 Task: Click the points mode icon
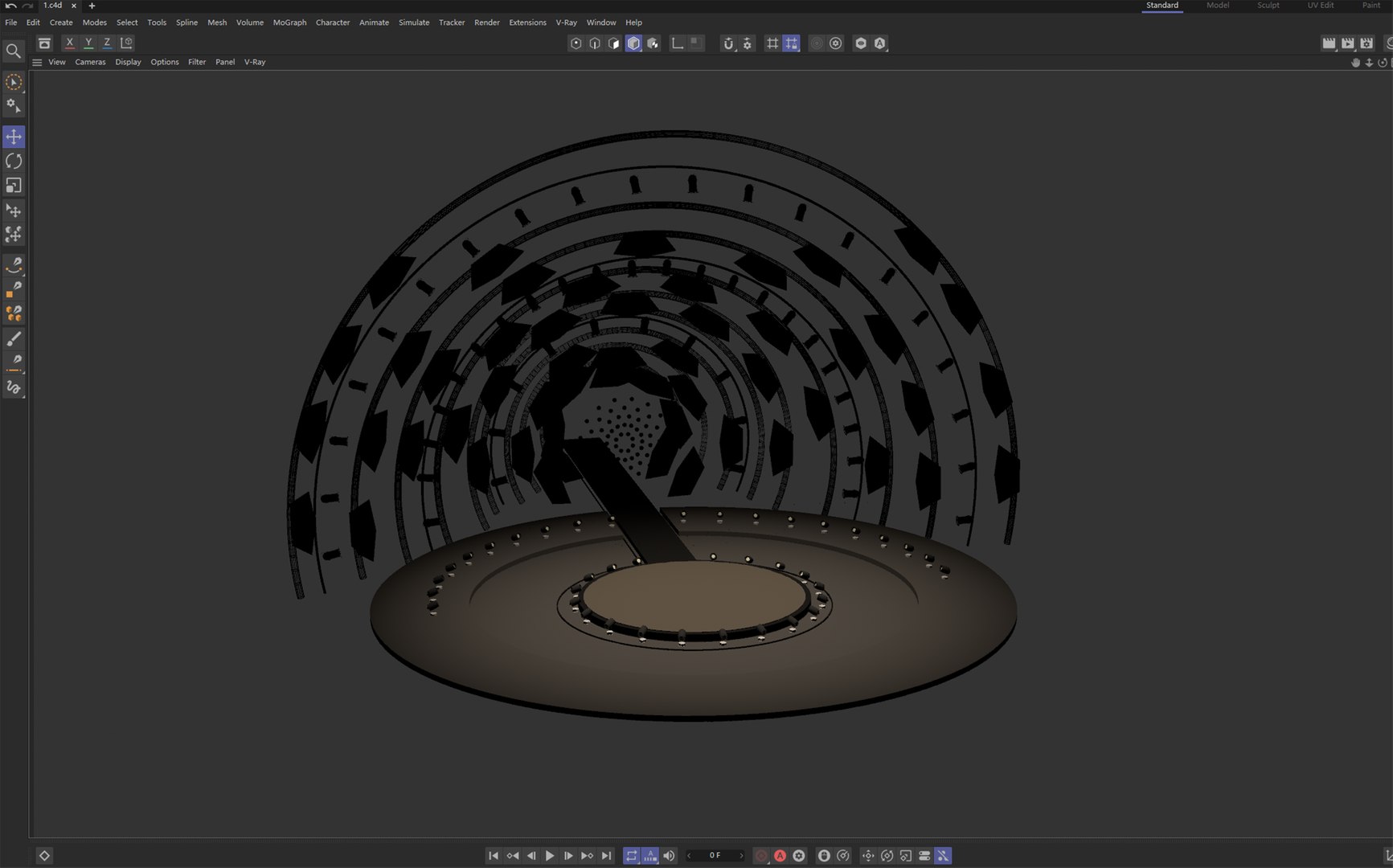[576, 43]
